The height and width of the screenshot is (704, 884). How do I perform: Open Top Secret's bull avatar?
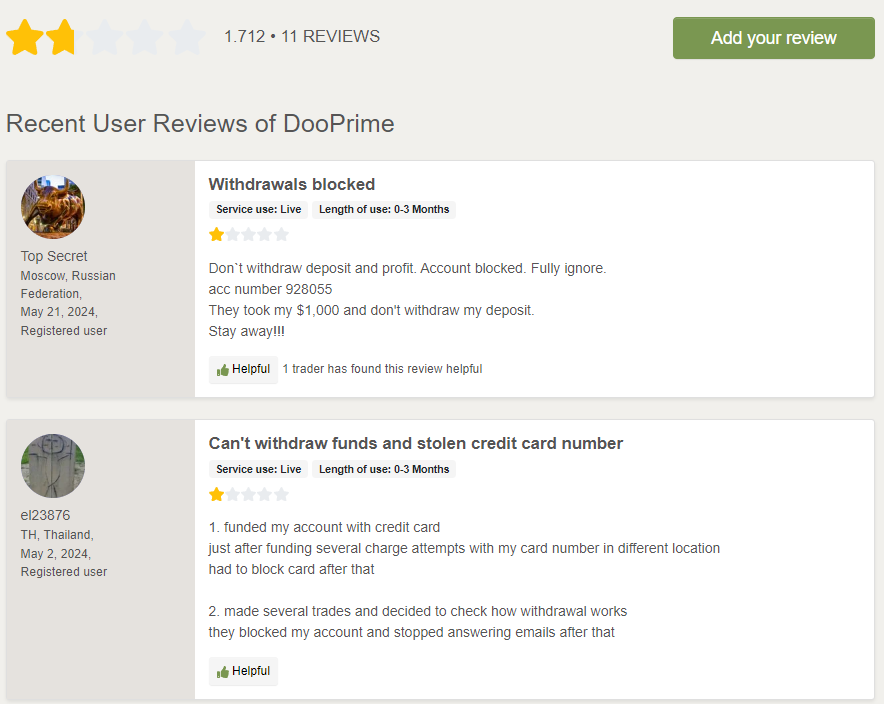click(53, 207)
